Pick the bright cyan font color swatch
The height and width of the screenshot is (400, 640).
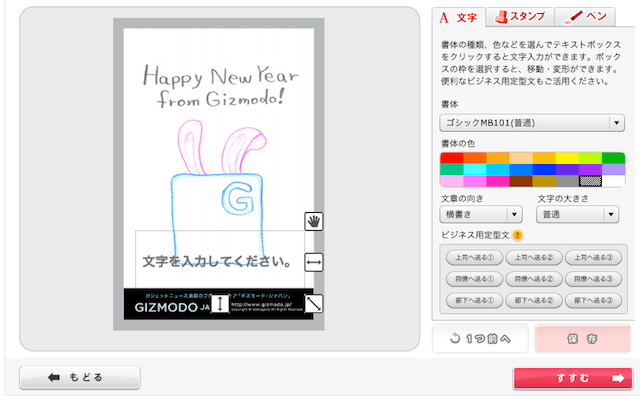475,169
